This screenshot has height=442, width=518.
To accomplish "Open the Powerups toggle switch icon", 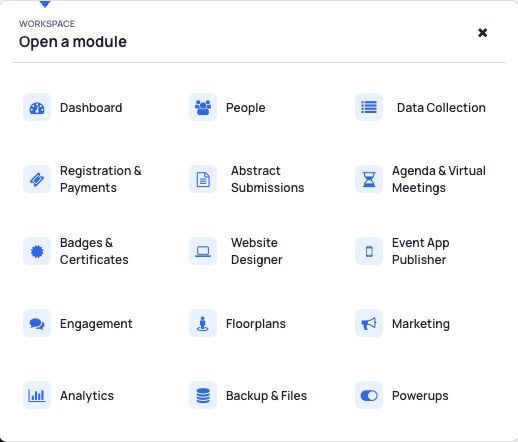I will [369, 395].
